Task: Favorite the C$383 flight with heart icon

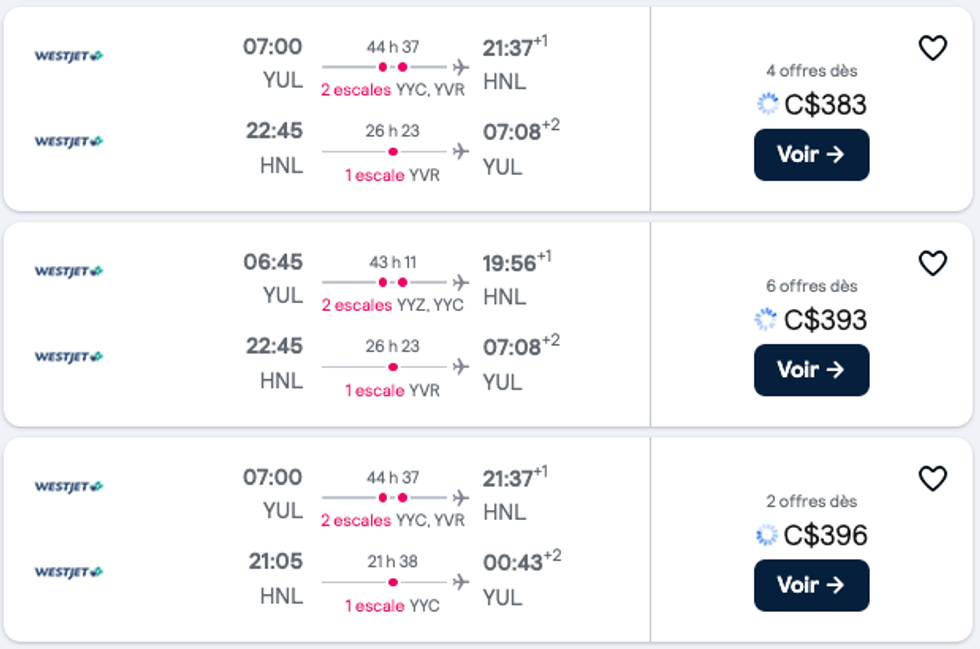Action: coord(932,48)
